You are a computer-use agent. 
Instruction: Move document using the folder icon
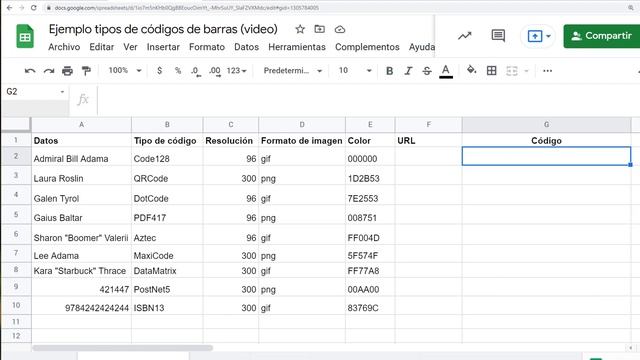[x=320, y=29]
